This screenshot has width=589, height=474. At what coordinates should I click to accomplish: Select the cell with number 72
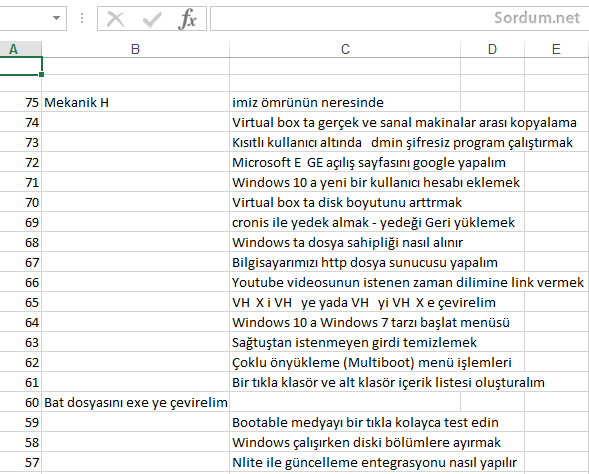click(x=21, y=162)
